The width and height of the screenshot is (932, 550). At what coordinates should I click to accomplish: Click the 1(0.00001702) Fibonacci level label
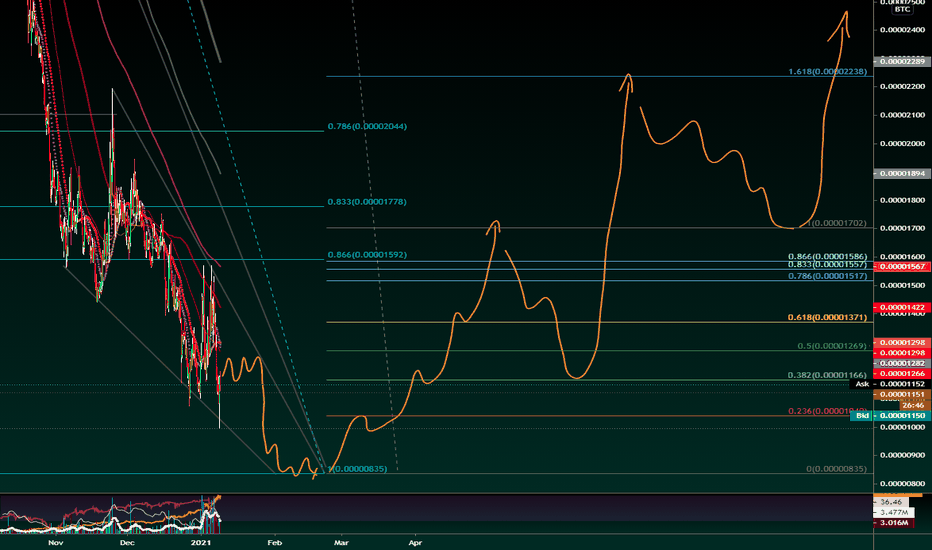[x=836, y=224]
